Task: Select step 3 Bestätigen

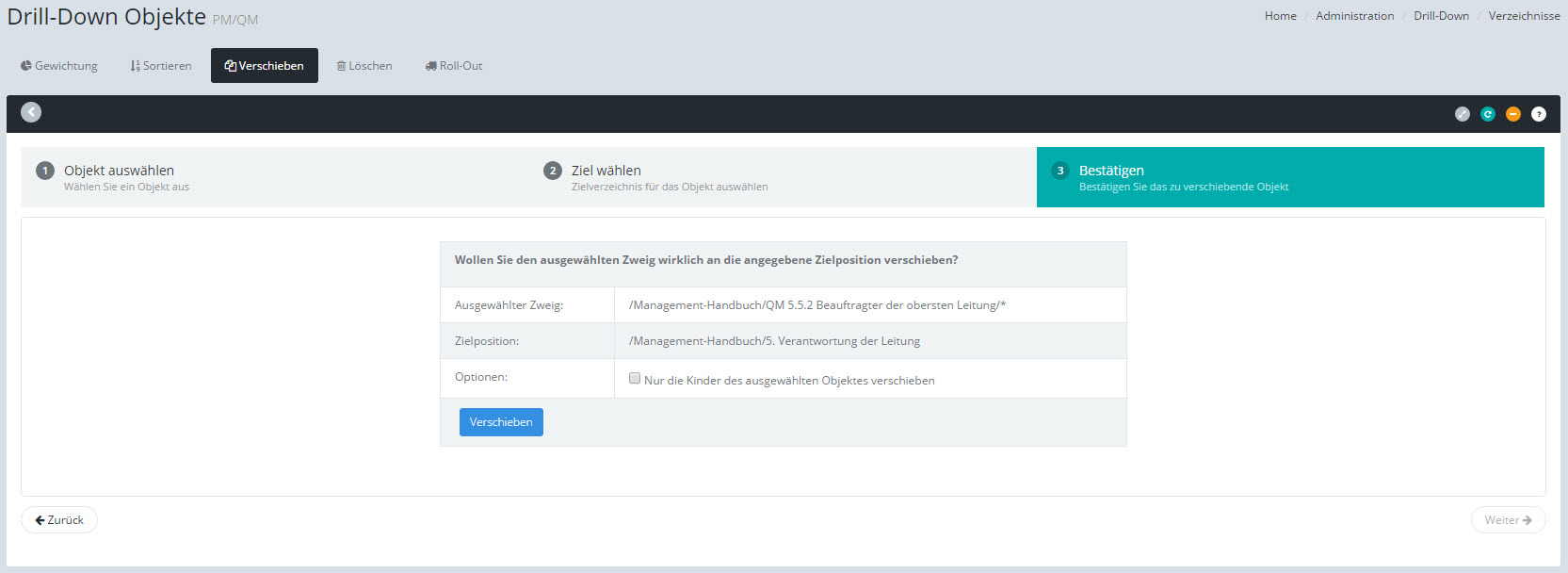Action: [x=1111, y=176]
